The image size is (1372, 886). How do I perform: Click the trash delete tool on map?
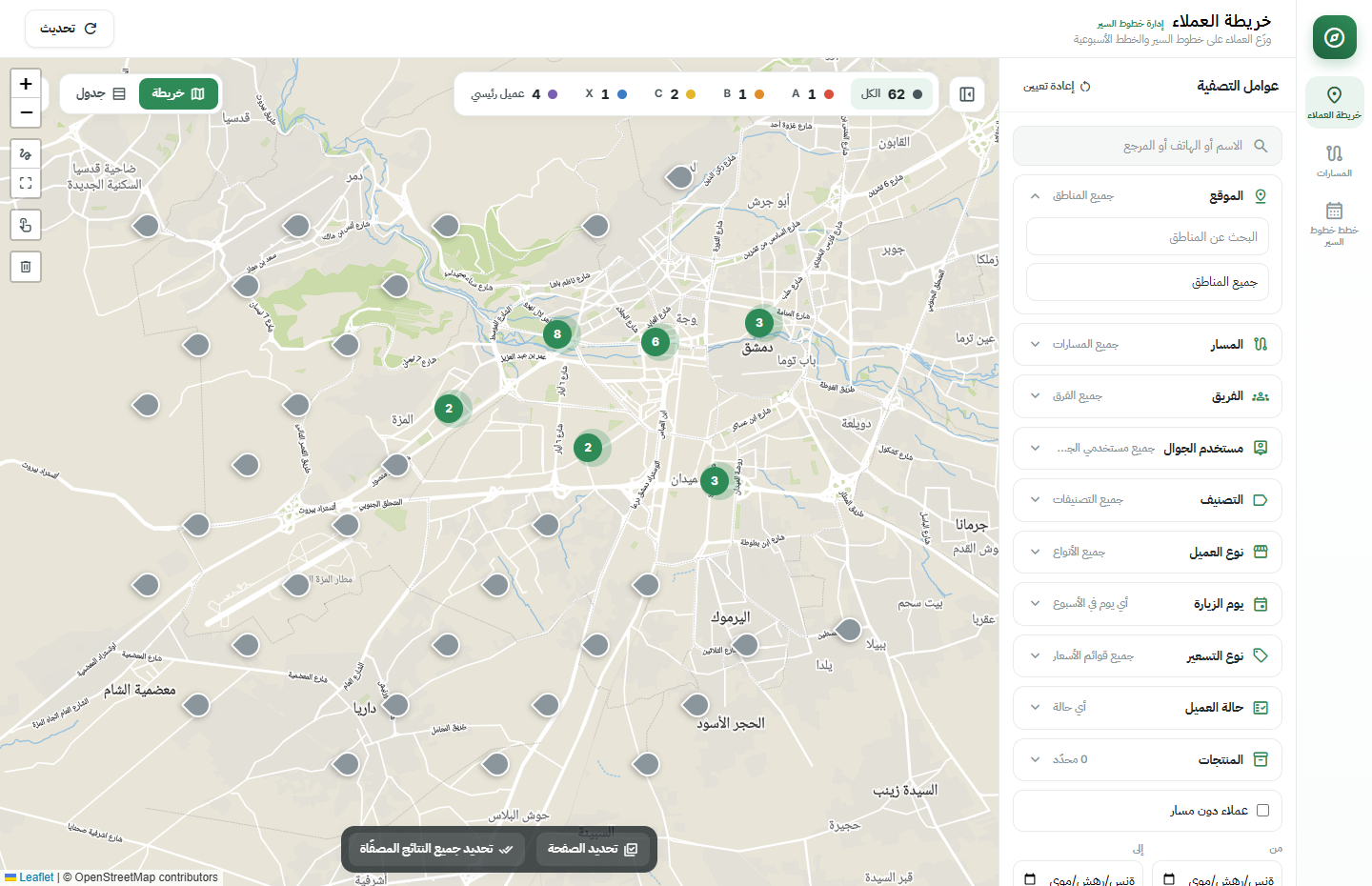[x=26, y=267]
